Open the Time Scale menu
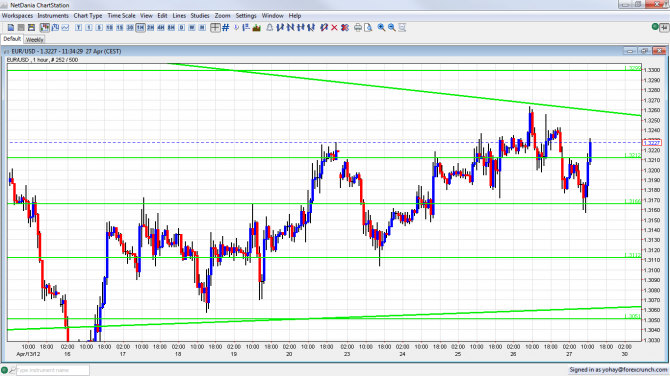 (x=121, y=16)
